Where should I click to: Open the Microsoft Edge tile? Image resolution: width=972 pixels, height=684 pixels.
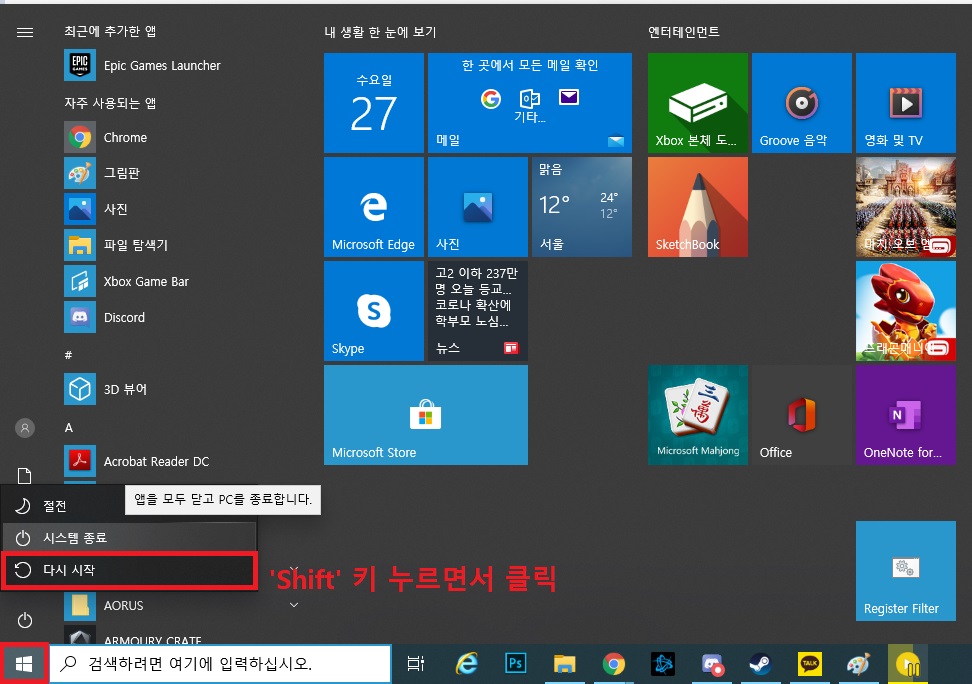[x=374, y=207]
